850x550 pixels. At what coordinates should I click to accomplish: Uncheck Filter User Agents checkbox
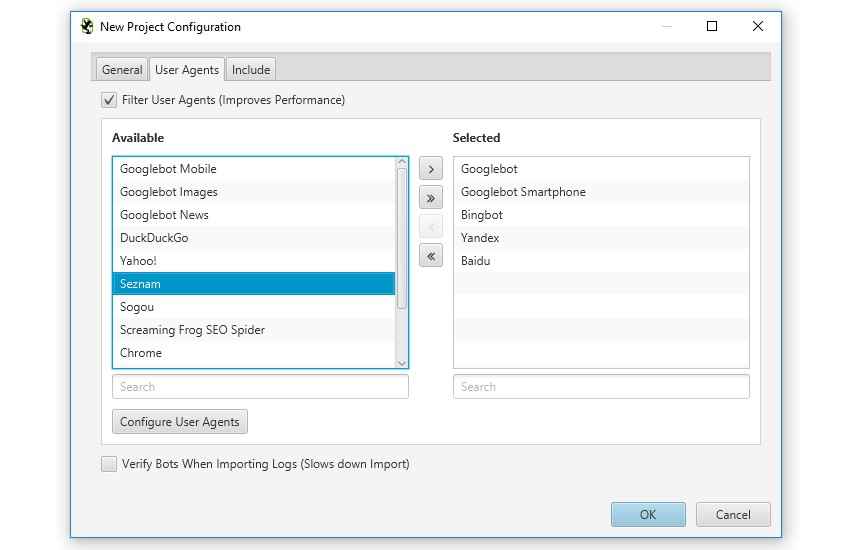pyautogui.click(x=109, y=100)
